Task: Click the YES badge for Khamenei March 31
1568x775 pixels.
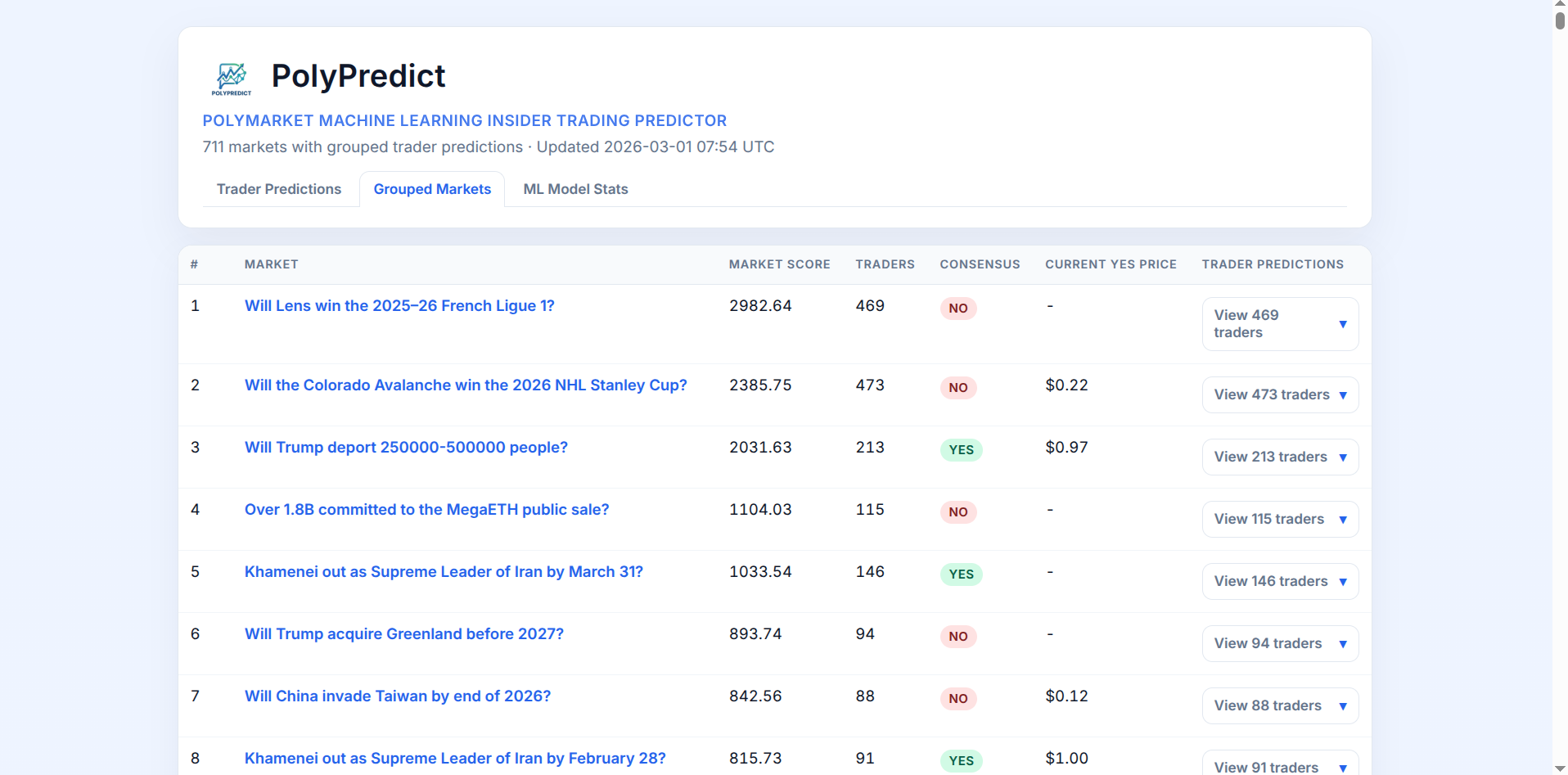Action: pyautogui.click(x=962, y=574)
